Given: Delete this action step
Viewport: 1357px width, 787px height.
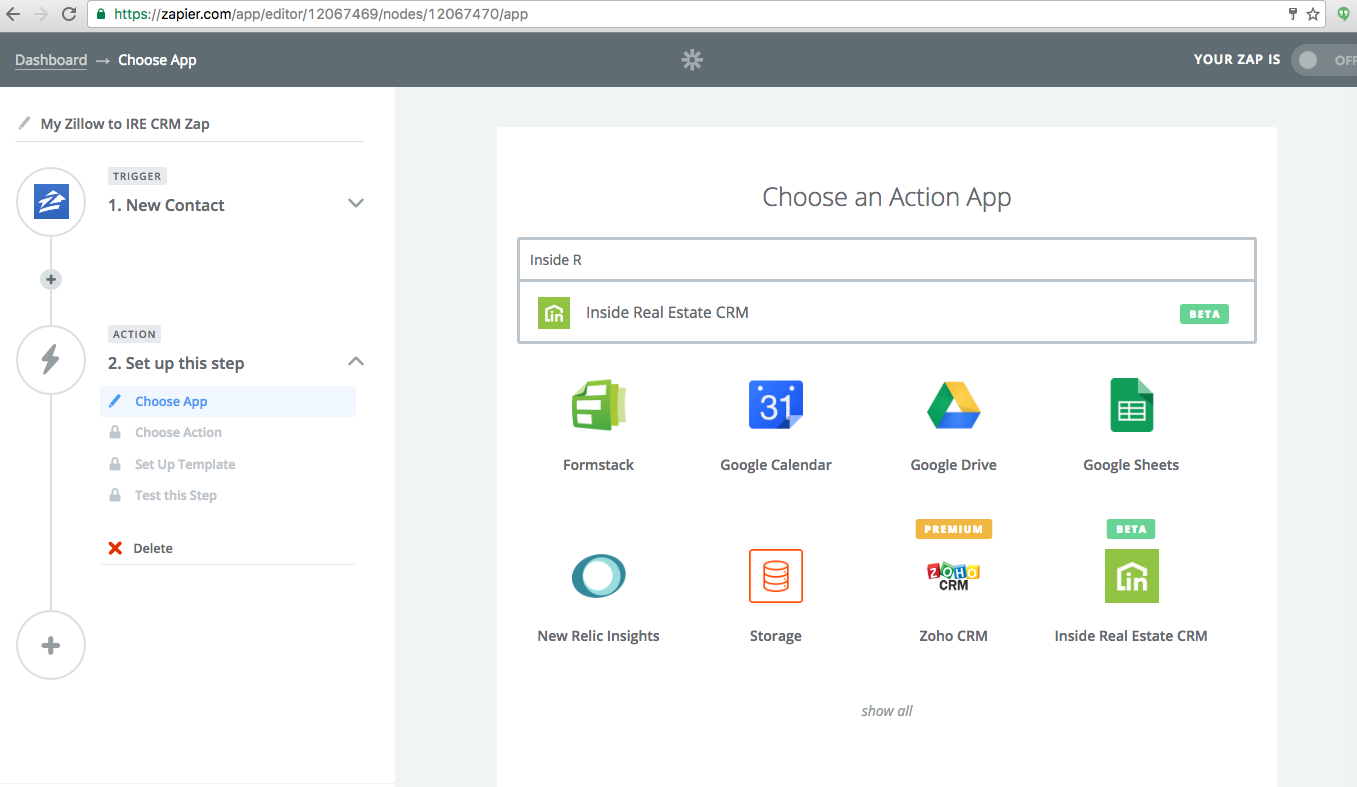Looking at the screenshot, I should pos(152,548).
